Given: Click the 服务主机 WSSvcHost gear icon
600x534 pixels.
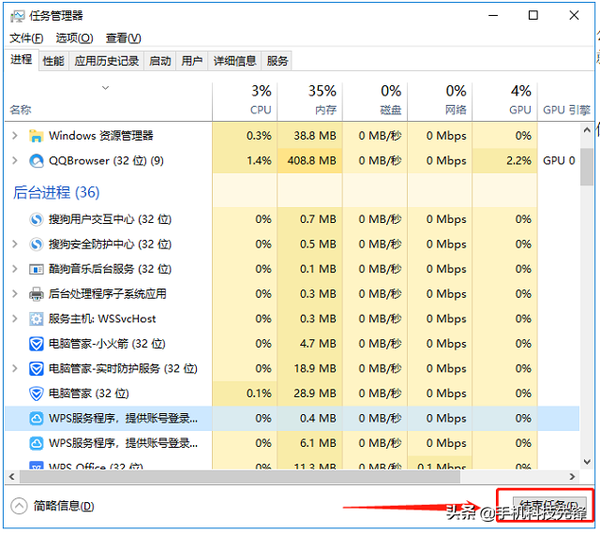Looking at the screenshot, I should pyautogui.click(x=36, y=319).
